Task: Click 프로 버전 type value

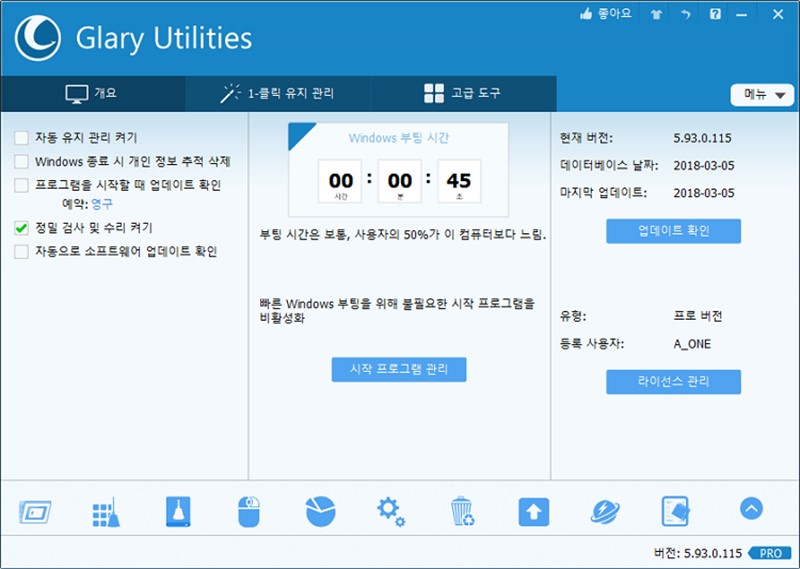Action: (698, 316)
